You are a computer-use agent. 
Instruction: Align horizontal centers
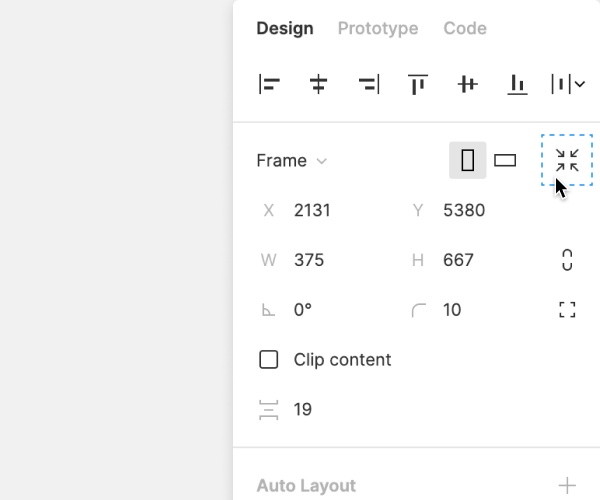(319, 85)
